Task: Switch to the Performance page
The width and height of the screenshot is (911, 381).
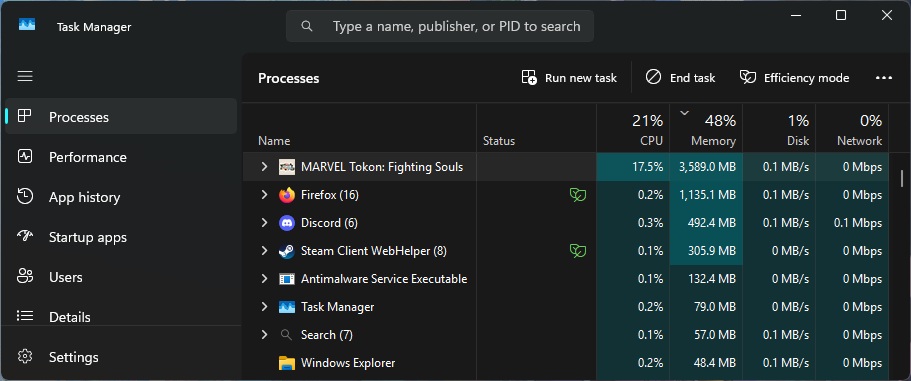Action: click(121, 157)
